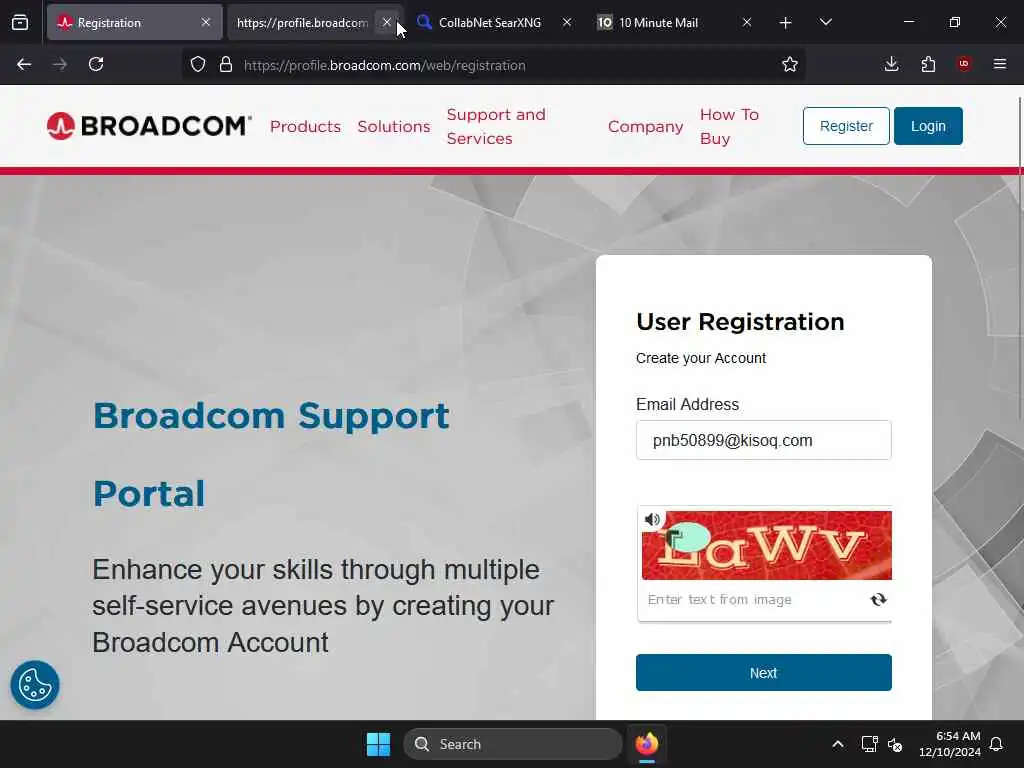1024x768 pixels.
Task: Restore down the Firefox window
Action: (955, 22)
